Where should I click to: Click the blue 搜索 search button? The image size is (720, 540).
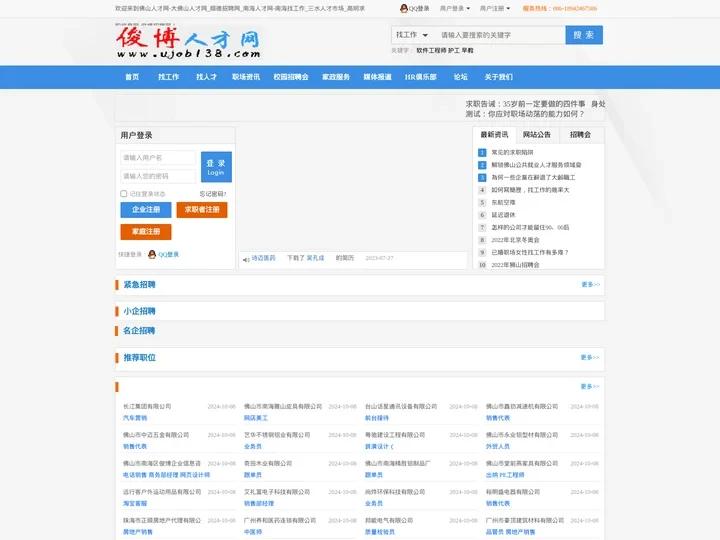(x=584, y=35)
